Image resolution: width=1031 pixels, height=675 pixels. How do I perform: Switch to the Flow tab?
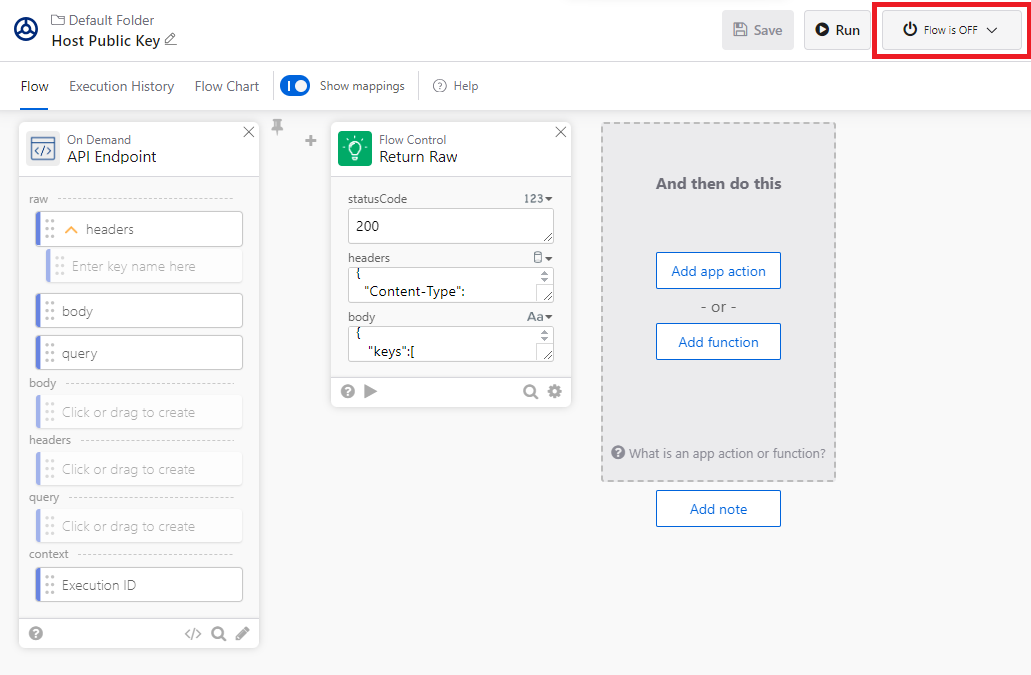(x=34, y=86)
